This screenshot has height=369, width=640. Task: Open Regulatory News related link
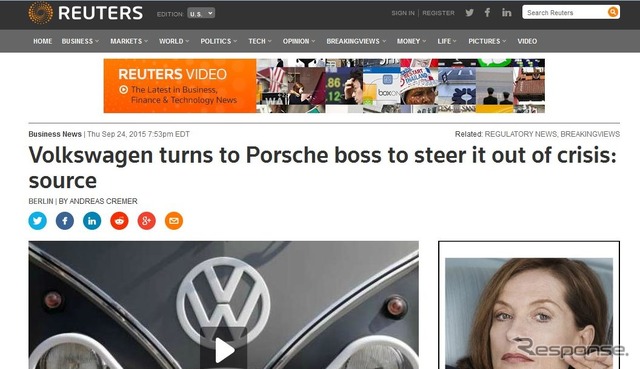[520, 134]
